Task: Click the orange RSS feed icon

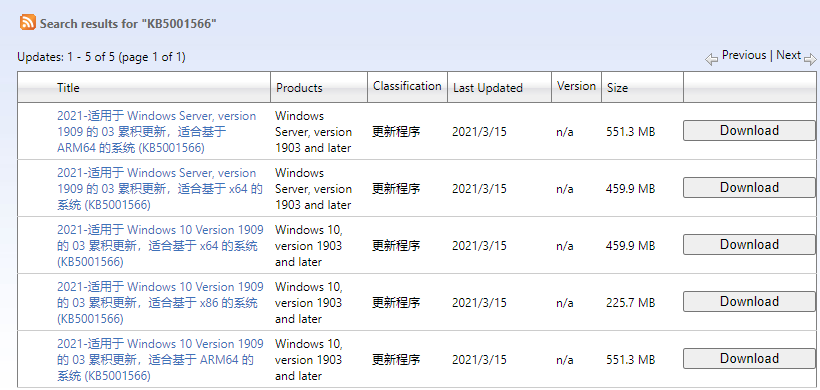Action: click(x=28, y=22)
